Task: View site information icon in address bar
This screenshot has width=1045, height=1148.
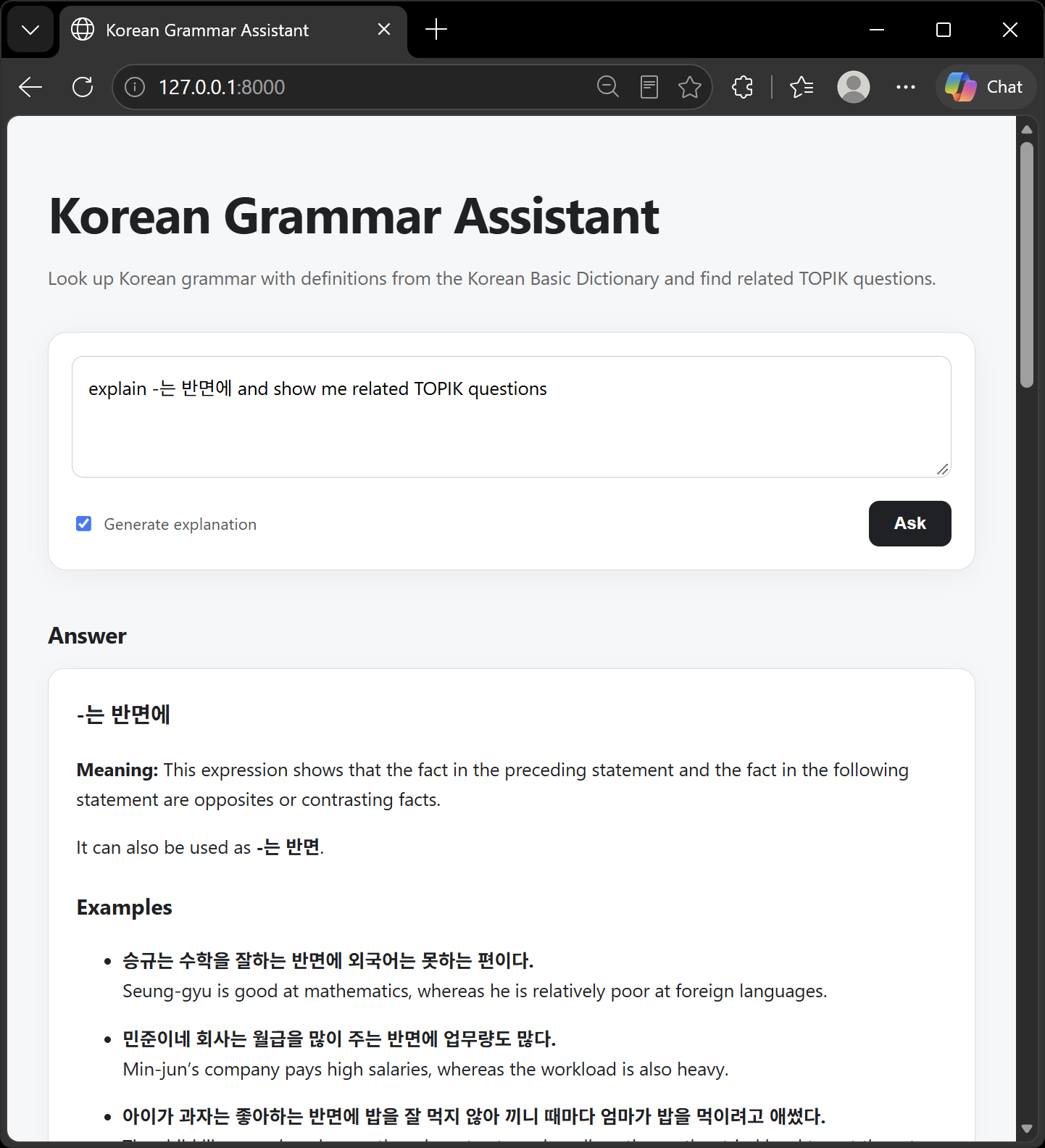Action: 135,87
